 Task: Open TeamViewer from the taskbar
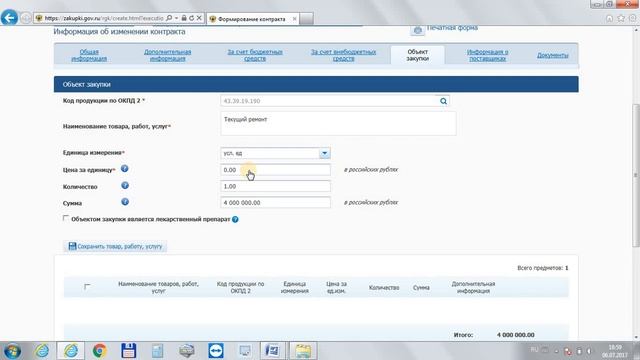pyautogui.click(x=216, y=351)
